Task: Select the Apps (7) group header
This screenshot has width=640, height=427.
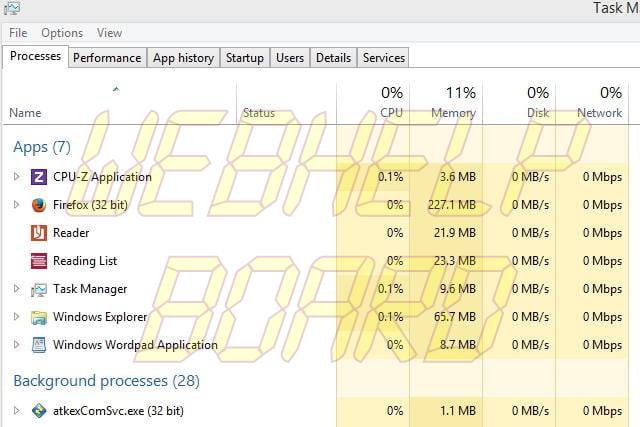Action: [42, 147]
